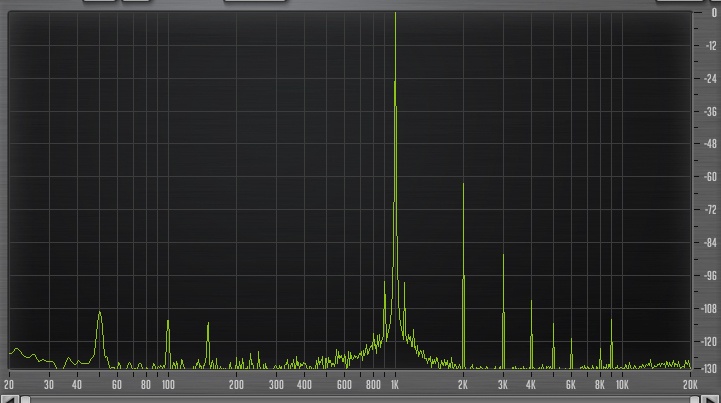Select the 20 Hz label on the frequency axis

9,384
